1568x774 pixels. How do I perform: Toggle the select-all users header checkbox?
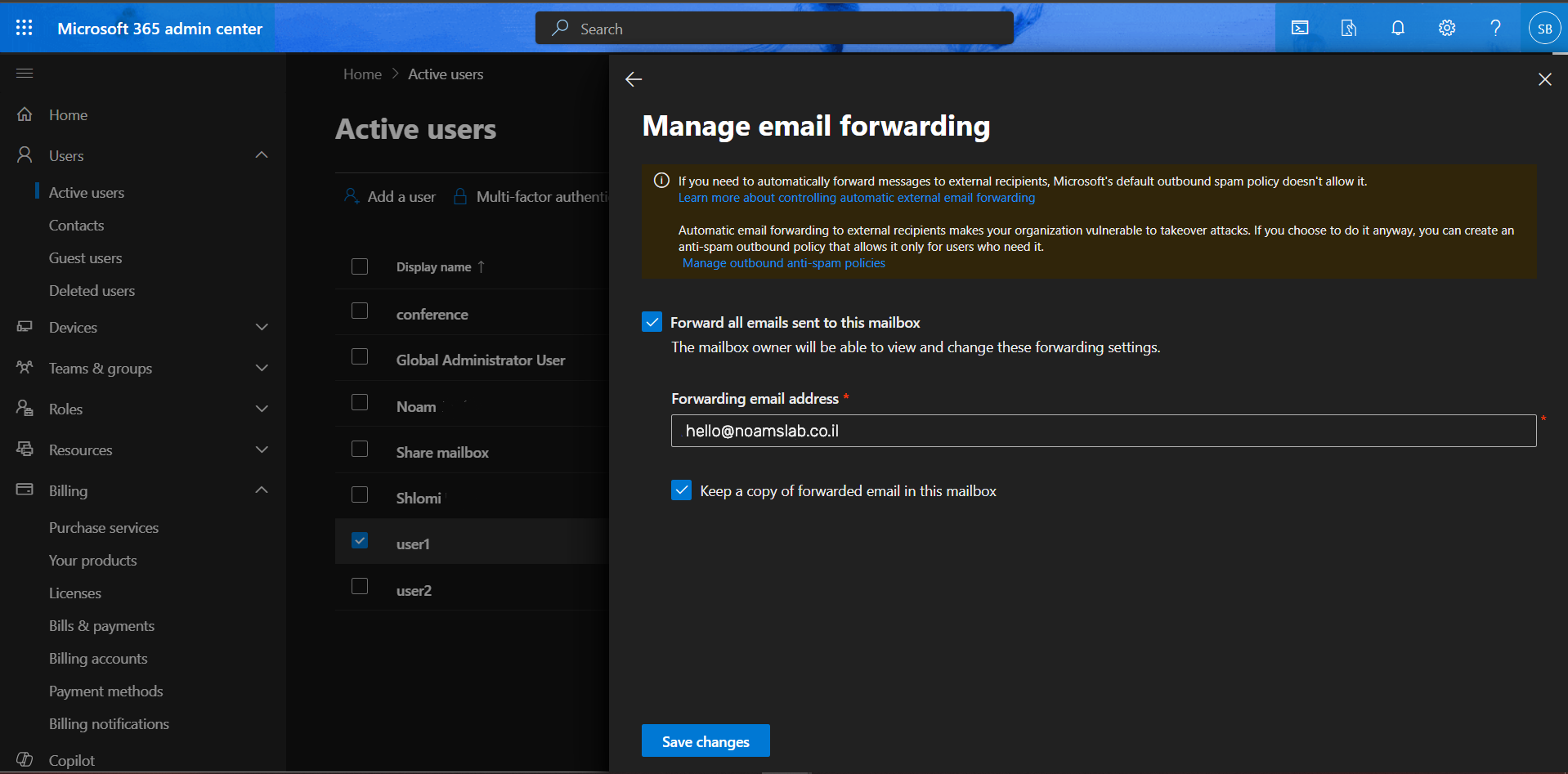360,266
